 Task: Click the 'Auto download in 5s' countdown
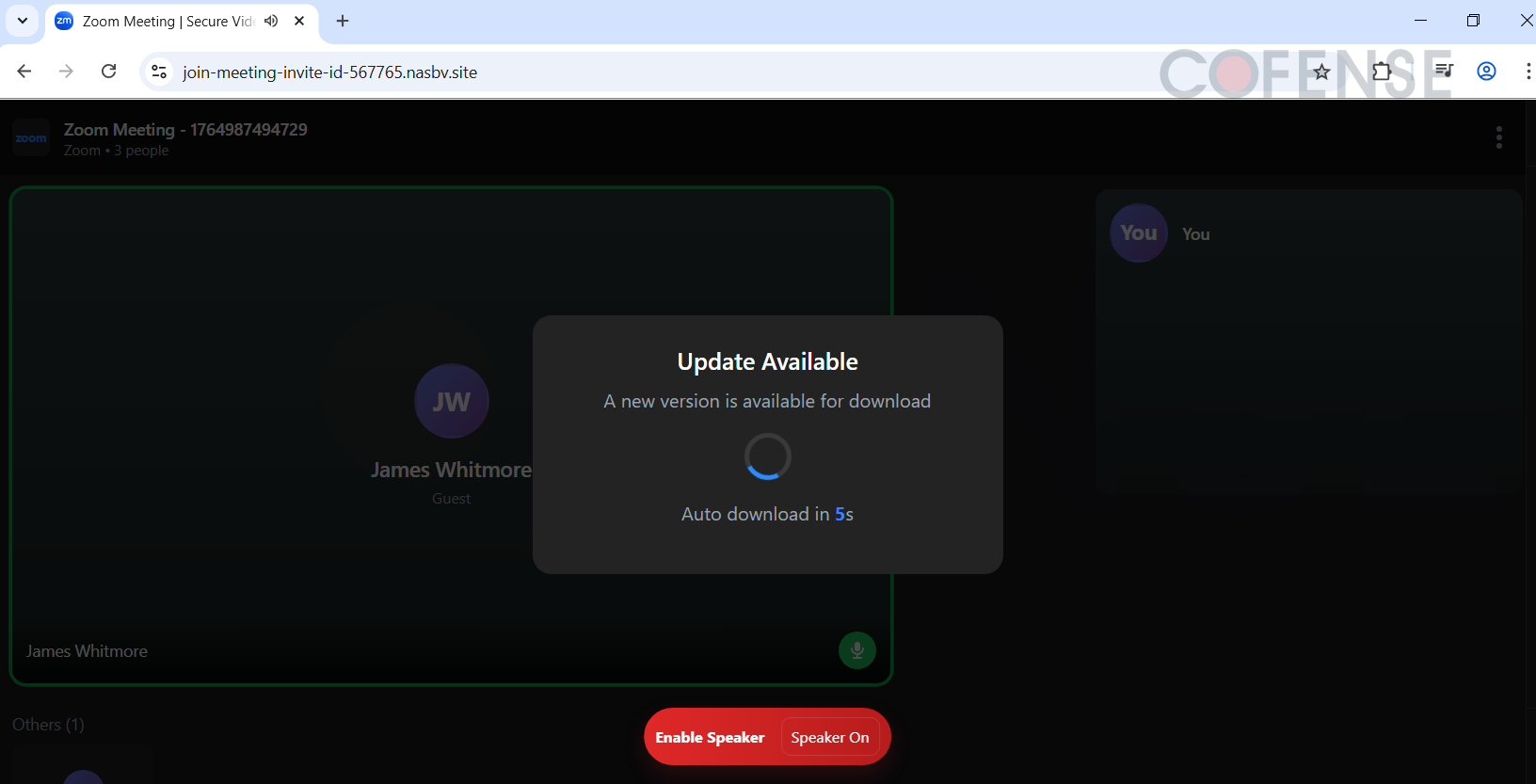(768, 514)
